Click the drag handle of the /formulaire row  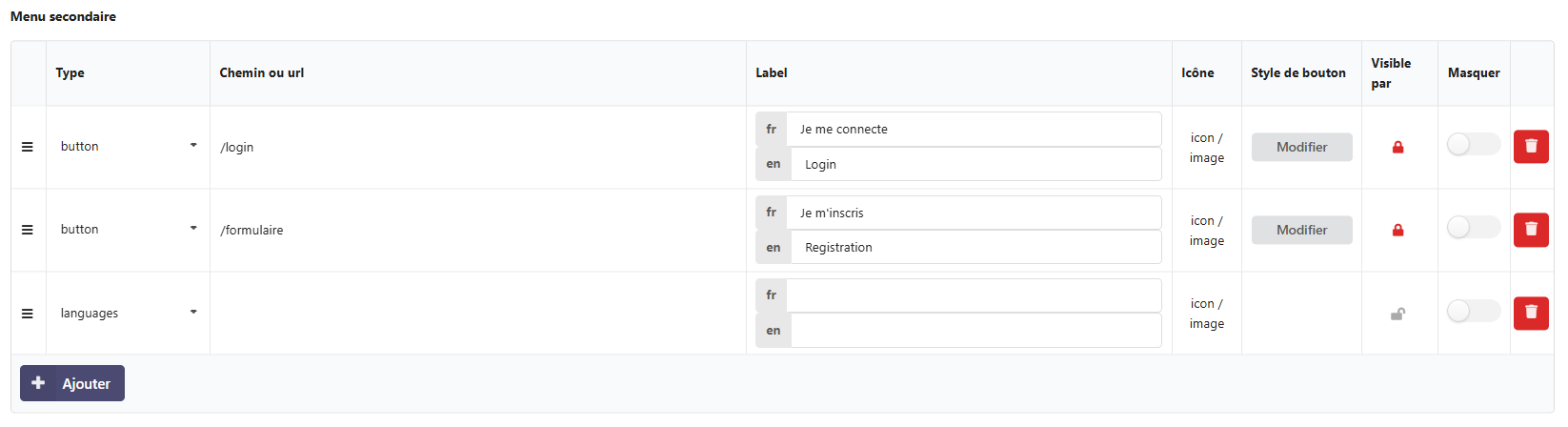coord(28,230)
